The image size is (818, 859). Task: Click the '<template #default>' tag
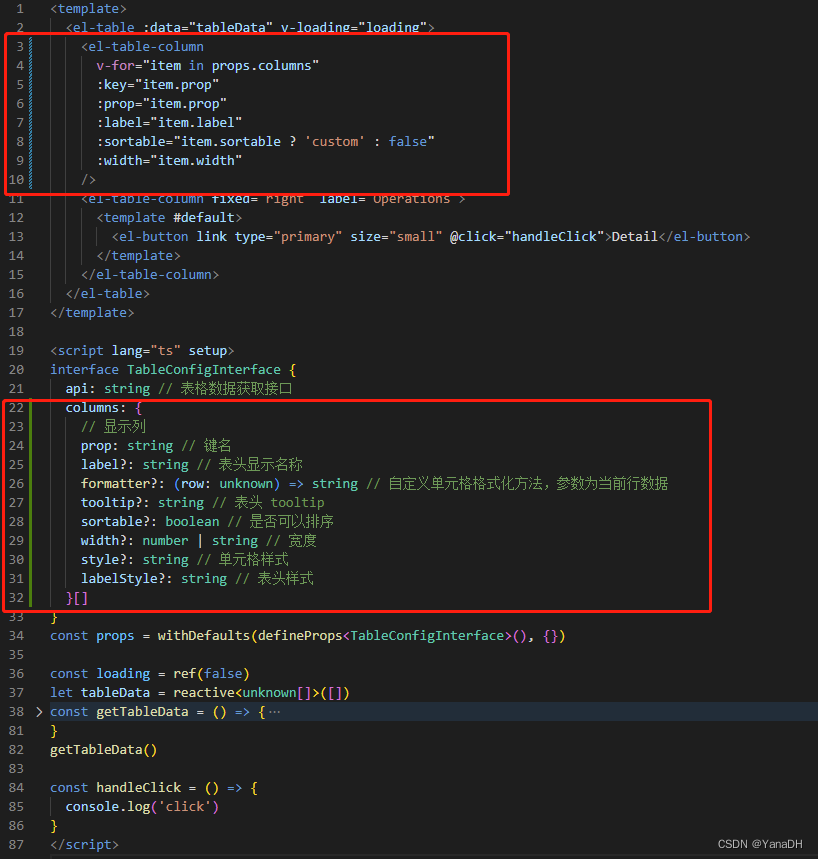pos(169,217)
